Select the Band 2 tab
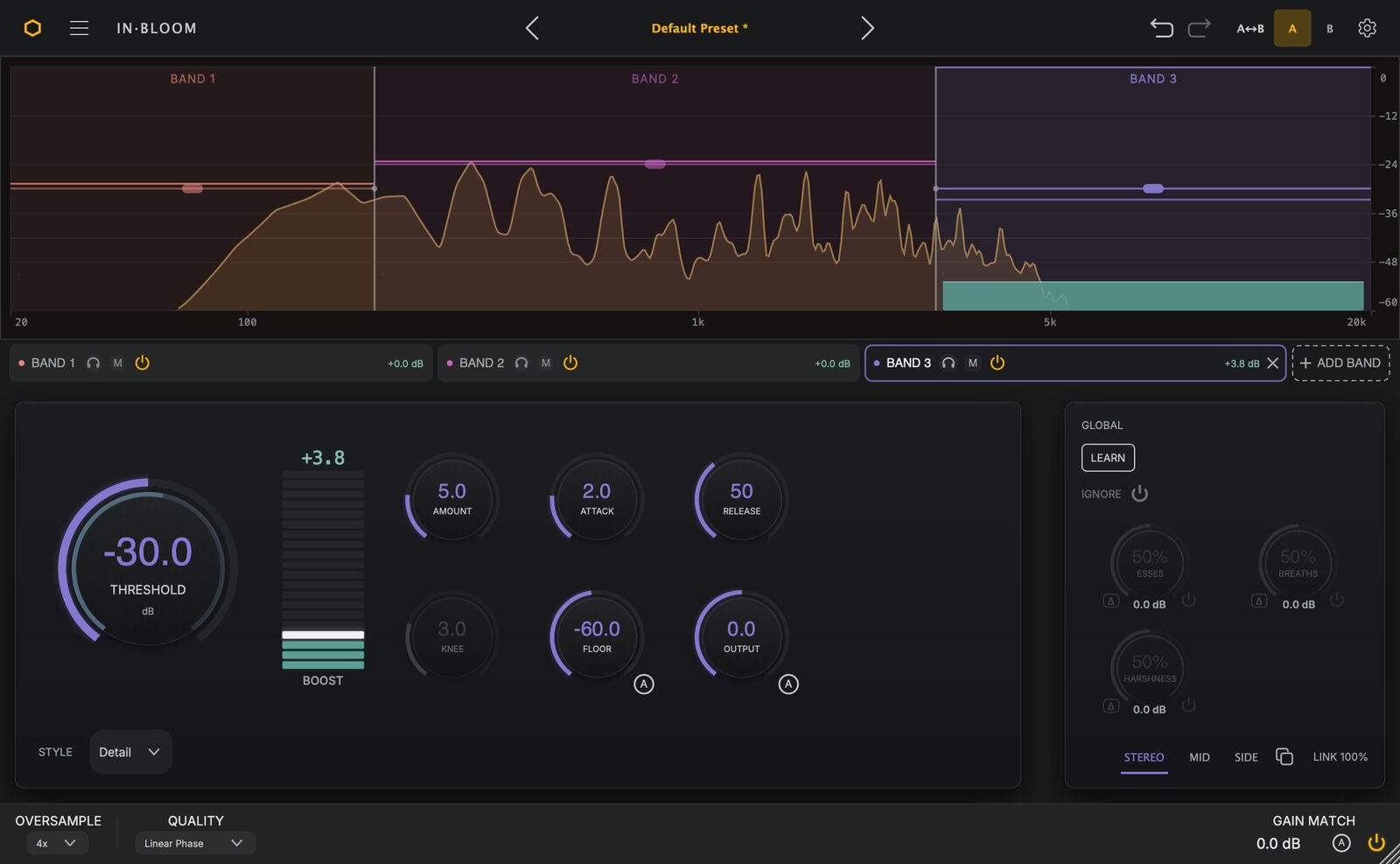Viewport: 1400px width, 864px height. tap(648, 362)
